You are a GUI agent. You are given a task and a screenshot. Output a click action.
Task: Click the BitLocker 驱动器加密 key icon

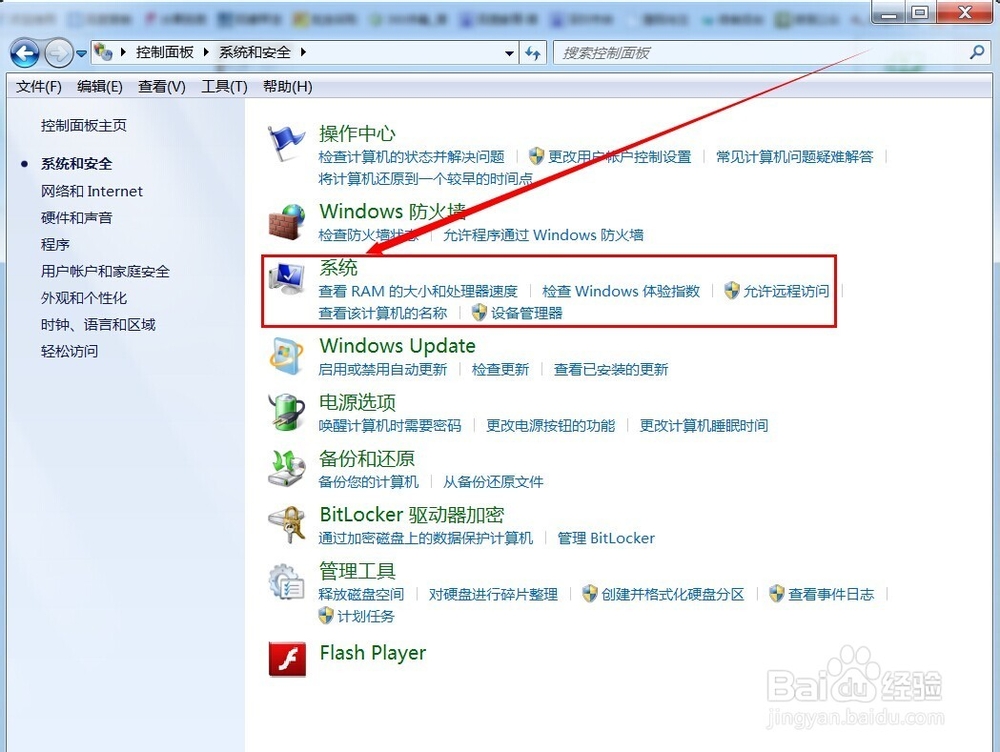pos(286,524)
